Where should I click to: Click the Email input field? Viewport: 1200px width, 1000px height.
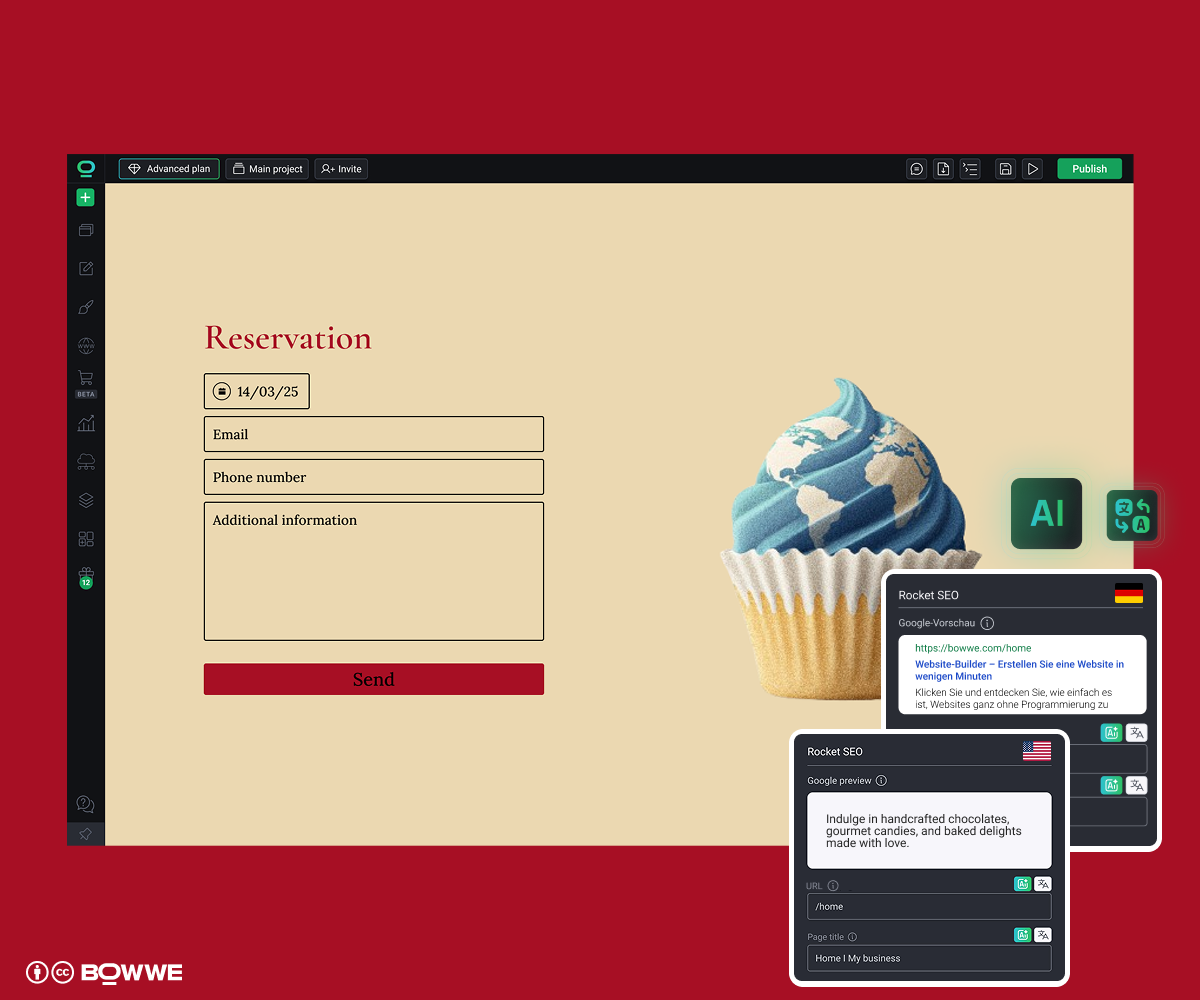tap(374, 434)
